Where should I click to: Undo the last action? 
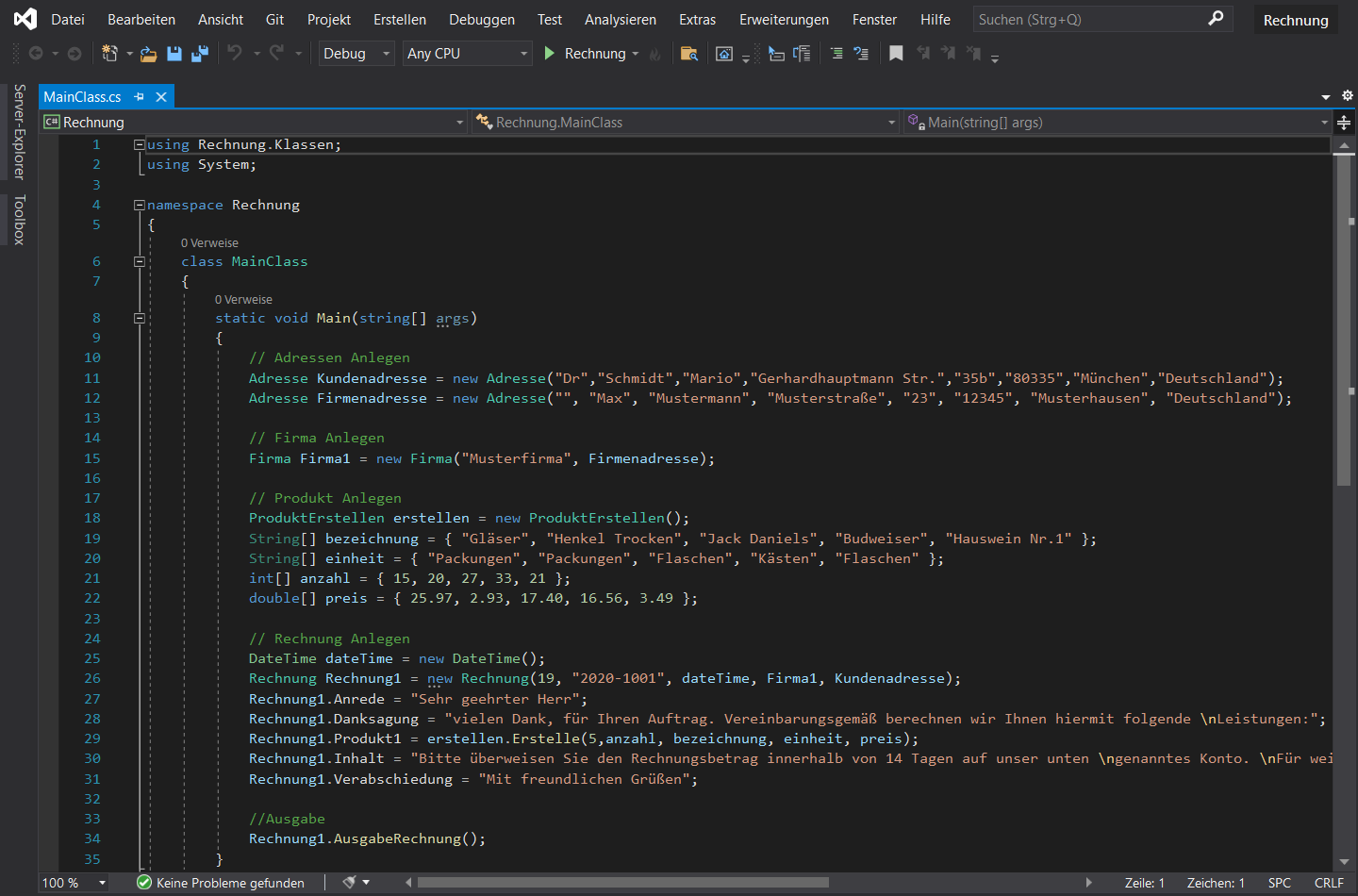click(235, 54)
